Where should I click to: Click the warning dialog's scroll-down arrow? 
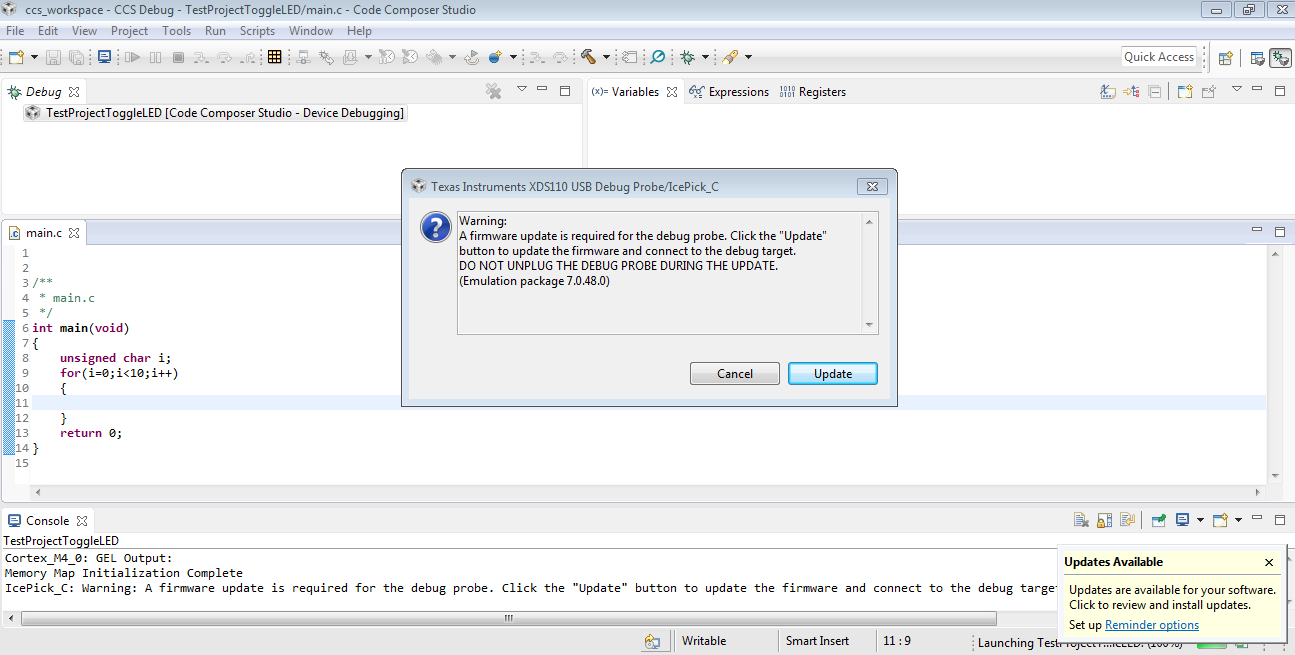pyautogui.click(x=869, y=324)
